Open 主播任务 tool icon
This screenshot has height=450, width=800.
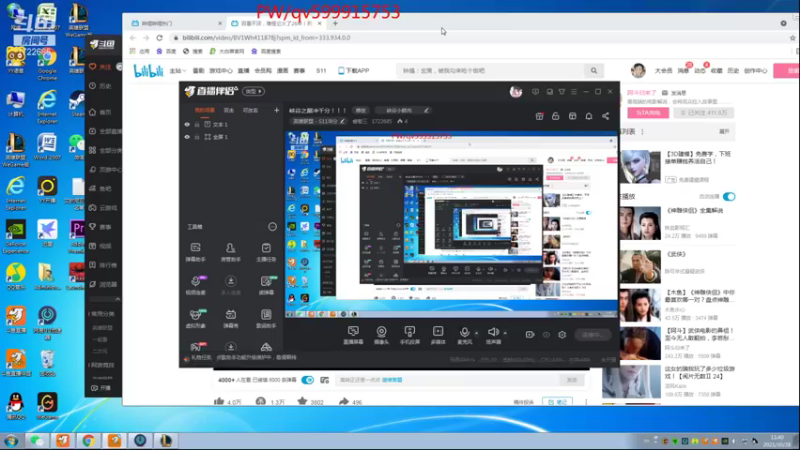point(266,252)
